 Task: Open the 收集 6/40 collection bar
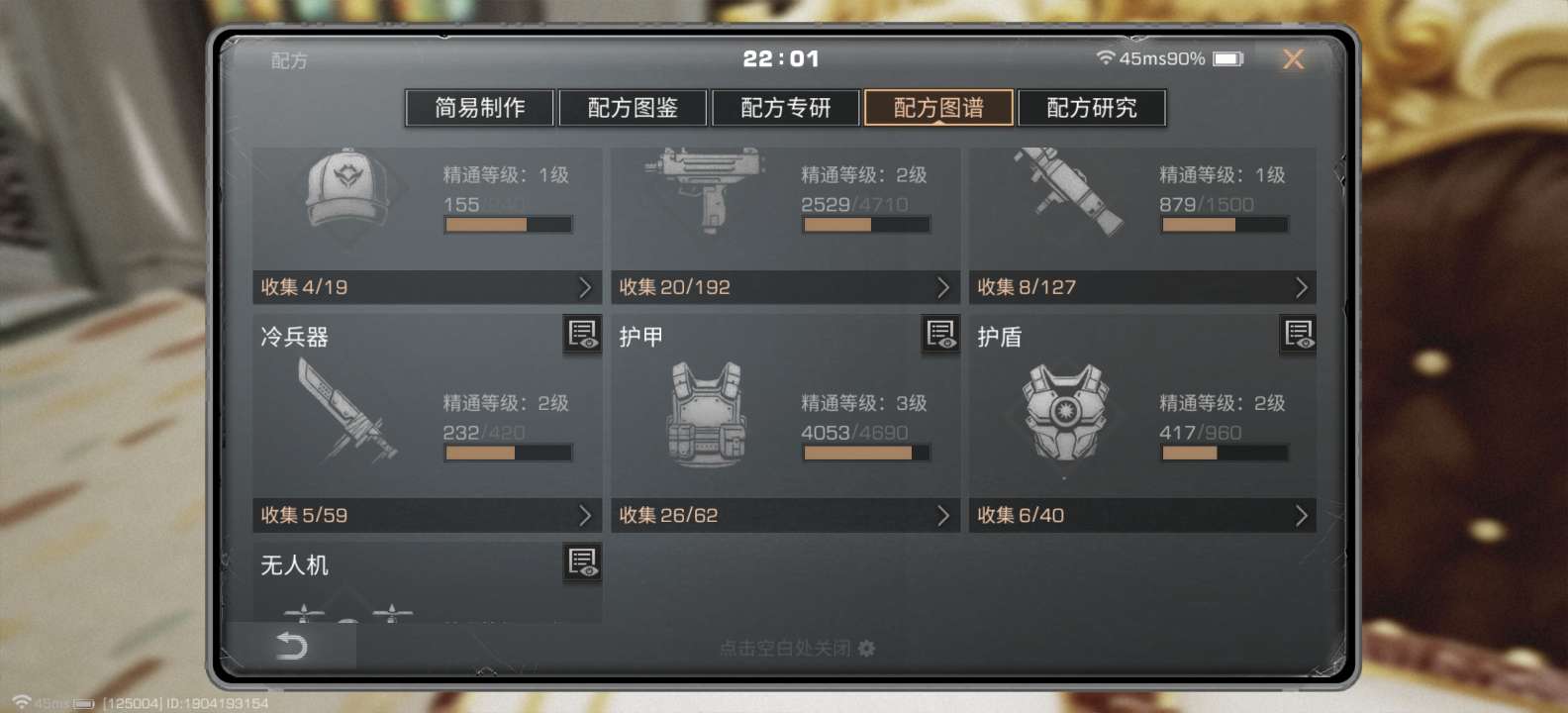1143,515
